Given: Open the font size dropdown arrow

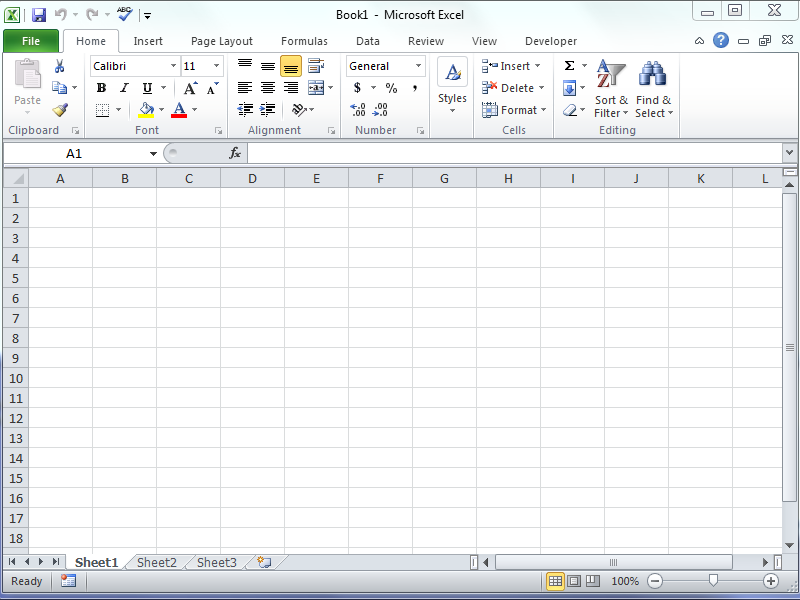Looking at the screenshot, I should [216, 66].
